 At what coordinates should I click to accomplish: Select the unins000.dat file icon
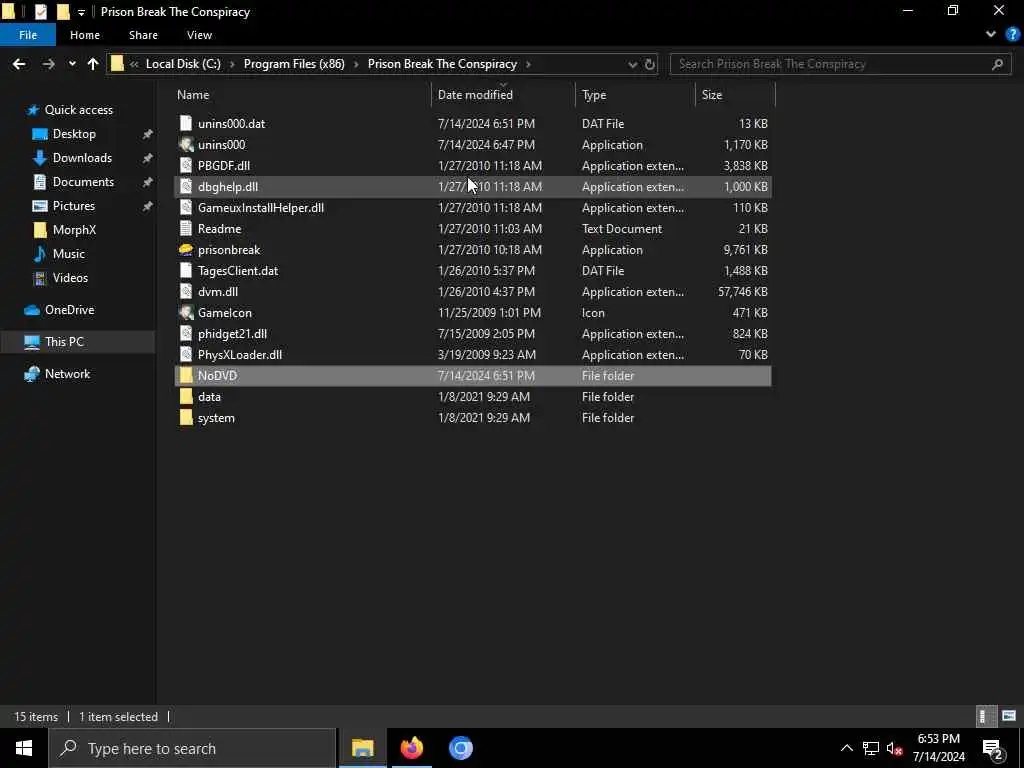[186, 123]
